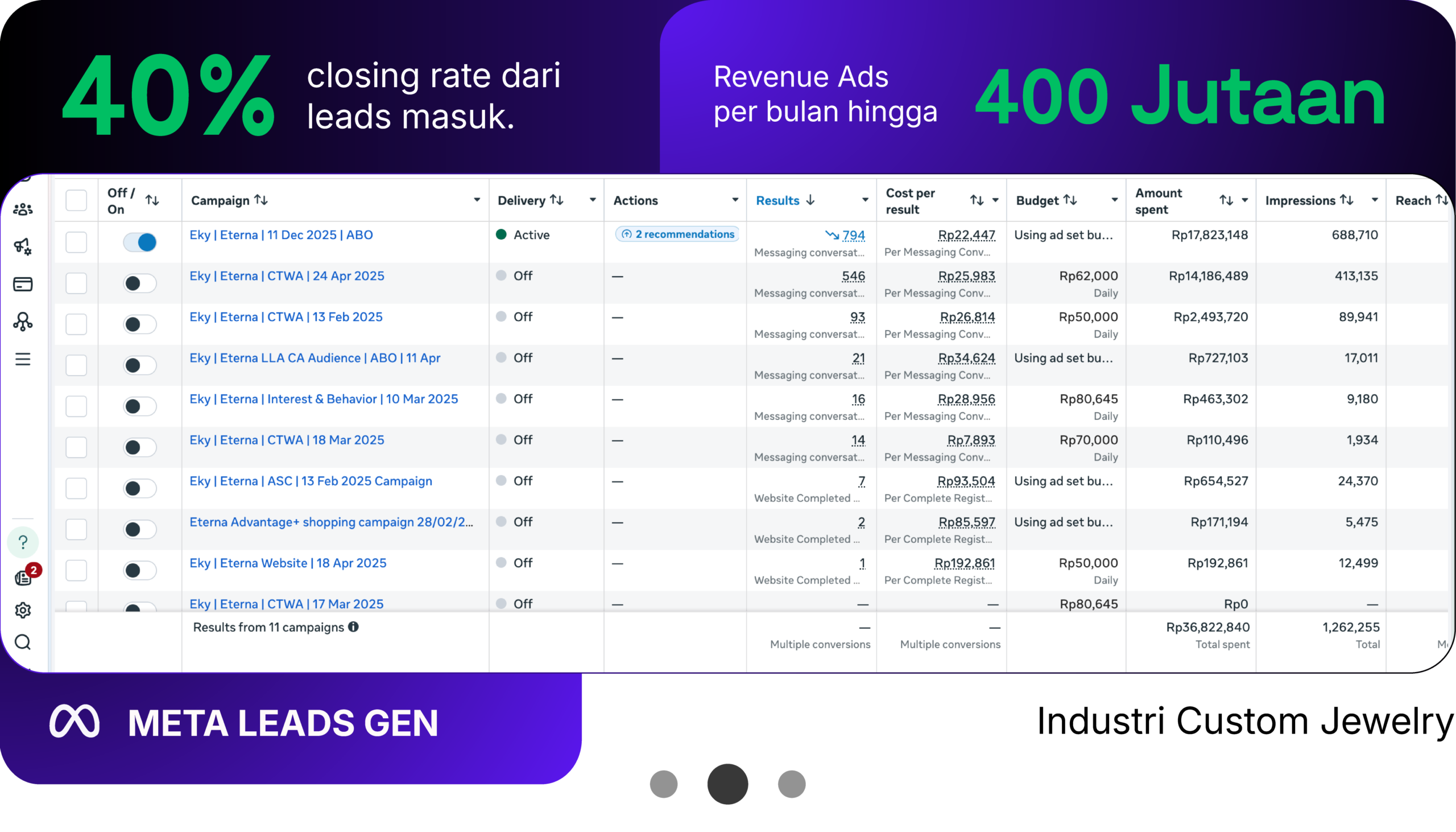Viewport: 1456px width, 832px height.
Task: Click the megaphone ads settings icon
Action: (23, 246)
